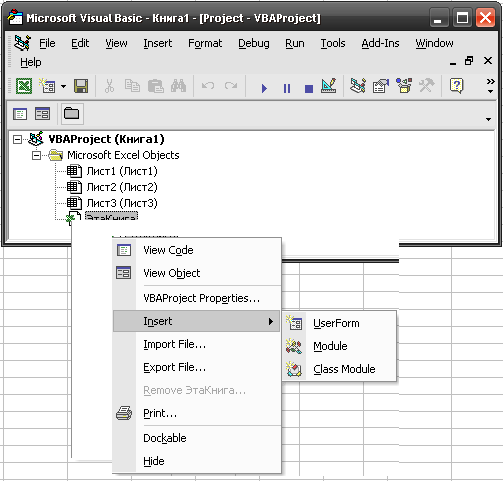Choose Hide from context menu

(197, 461)
